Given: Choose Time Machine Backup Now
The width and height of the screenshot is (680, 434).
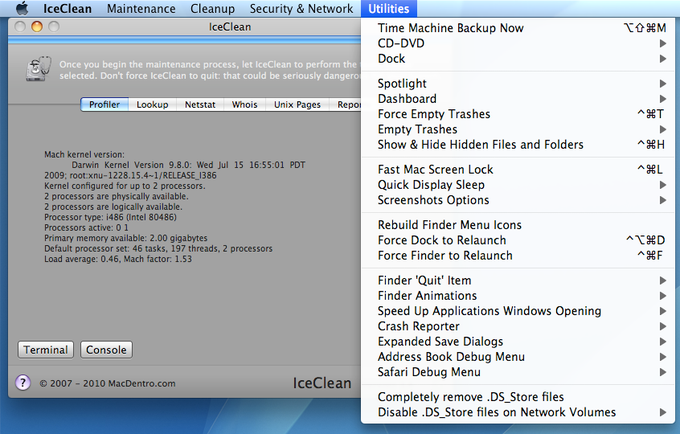Looking at the screenshot, I should [519, 28].
